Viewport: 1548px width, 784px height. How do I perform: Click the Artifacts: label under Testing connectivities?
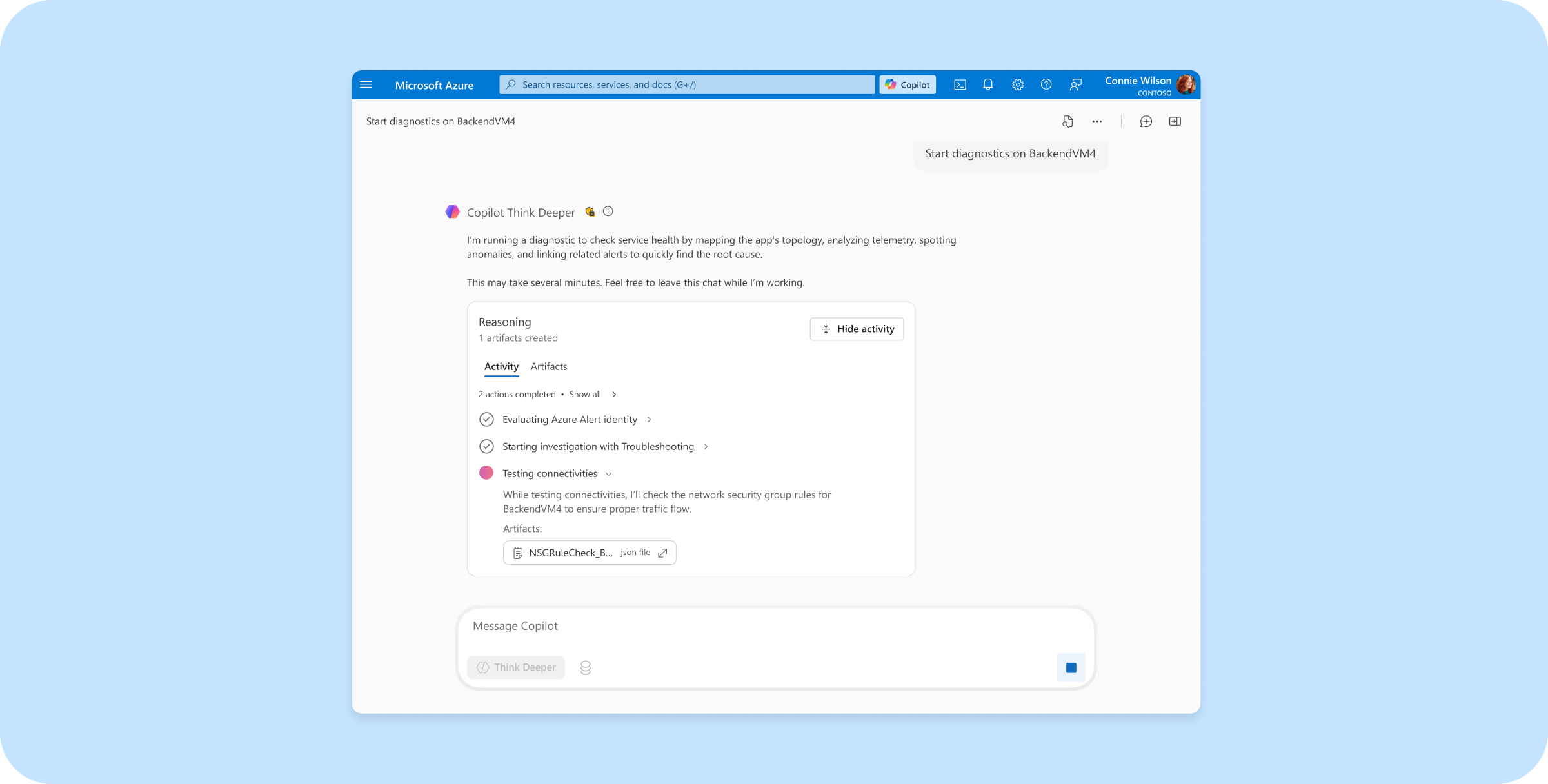522,529
